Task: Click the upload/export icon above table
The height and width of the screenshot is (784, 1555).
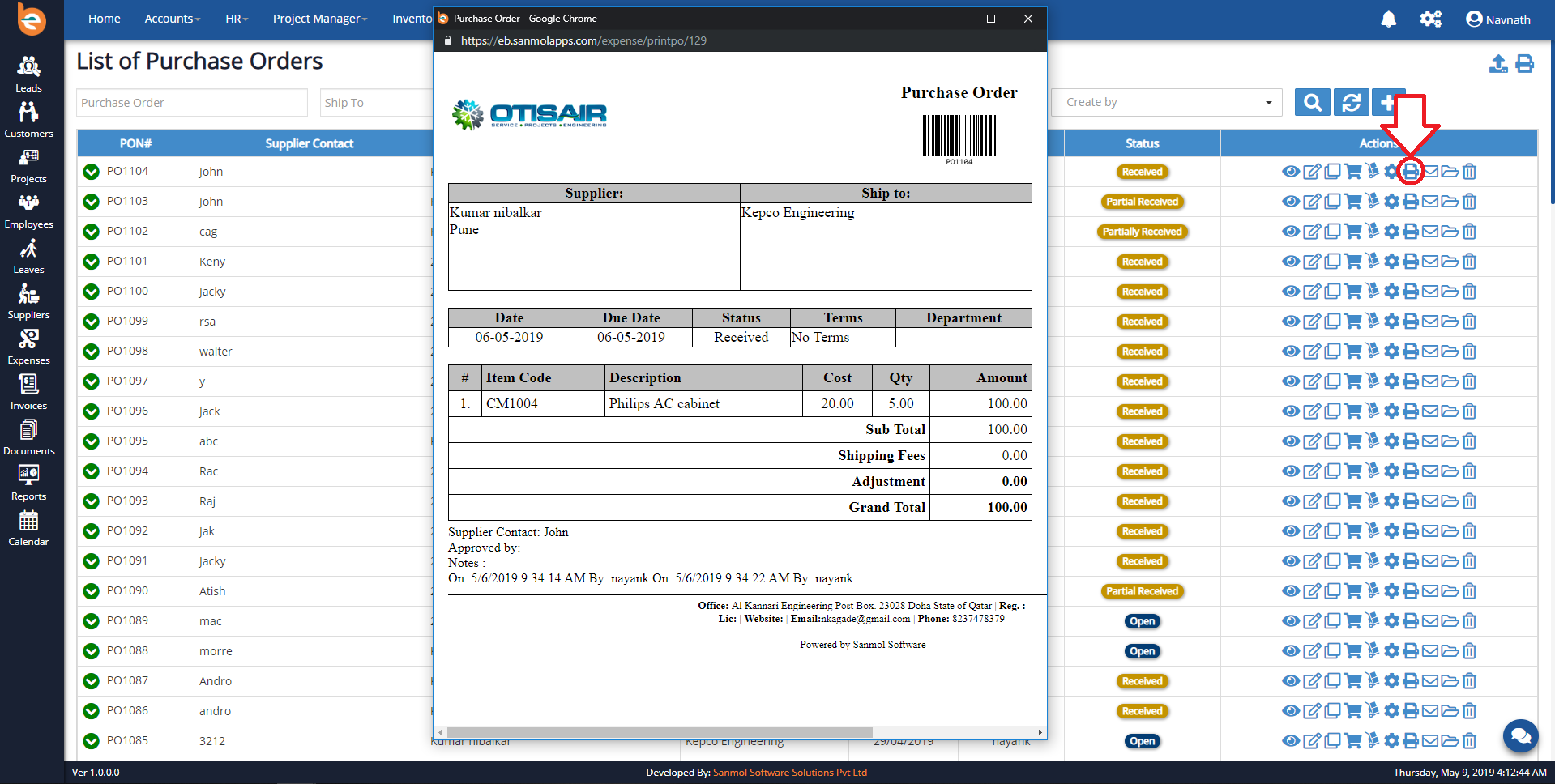Action: point(1498,64)
